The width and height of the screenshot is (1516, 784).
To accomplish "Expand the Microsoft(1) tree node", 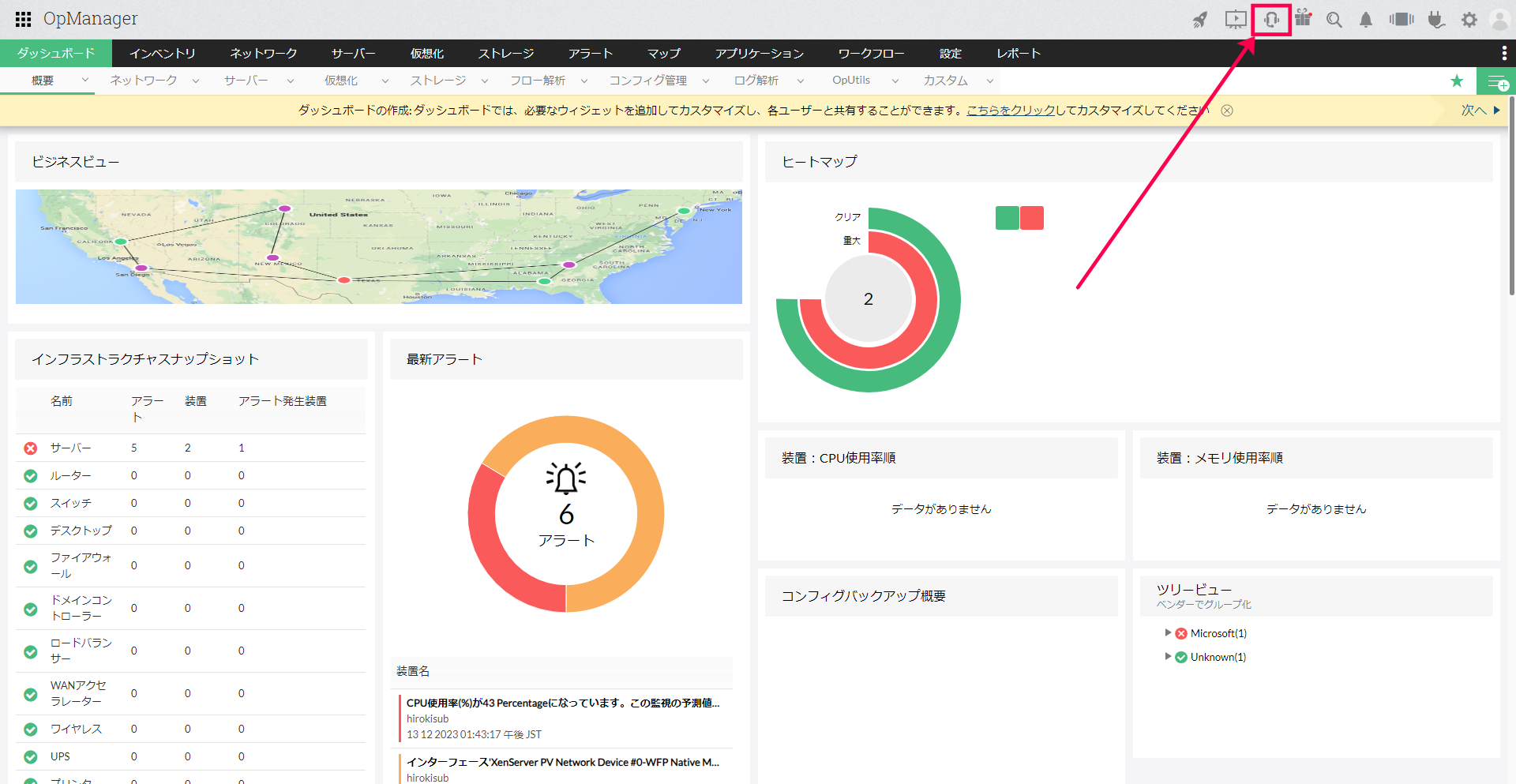I will click(1168, 632).
